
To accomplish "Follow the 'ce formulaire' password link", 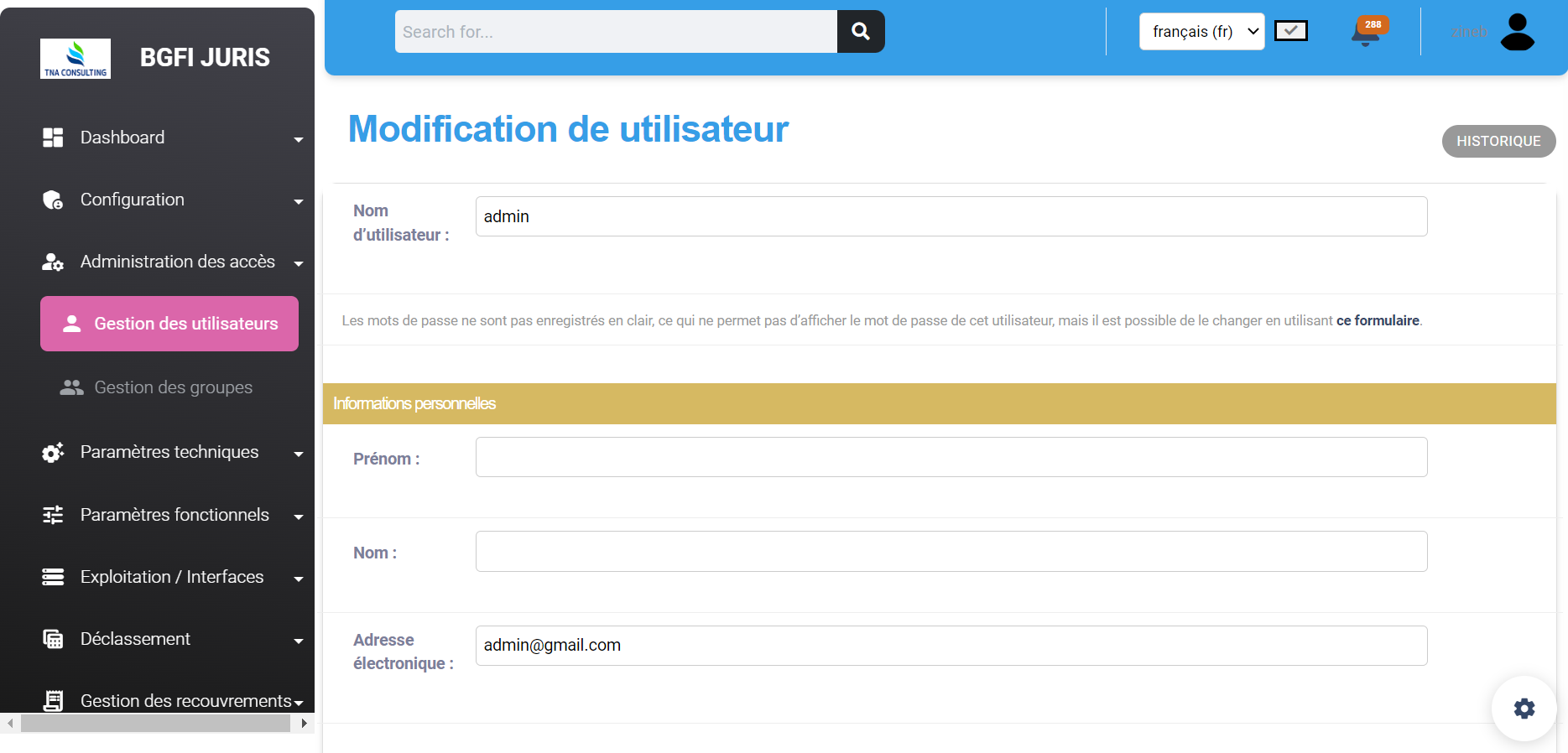I will (1377, 320).
